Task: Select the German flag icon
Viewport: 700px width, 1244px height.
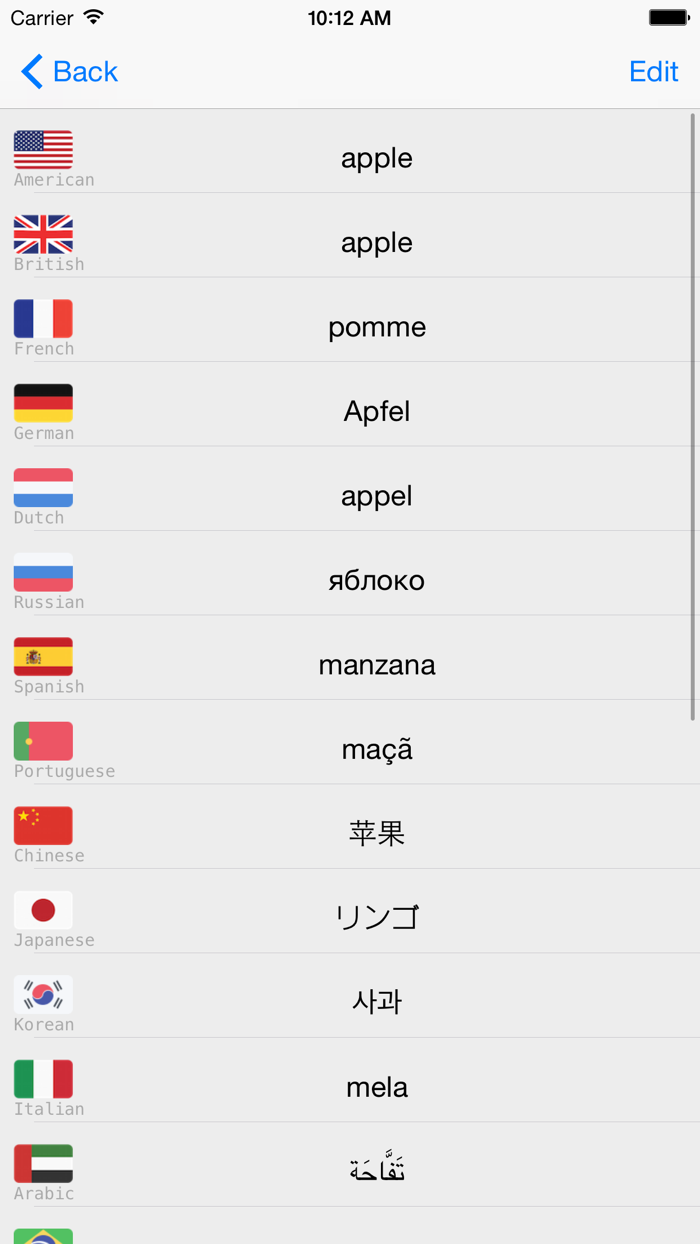Action: (x=43, y=401)
